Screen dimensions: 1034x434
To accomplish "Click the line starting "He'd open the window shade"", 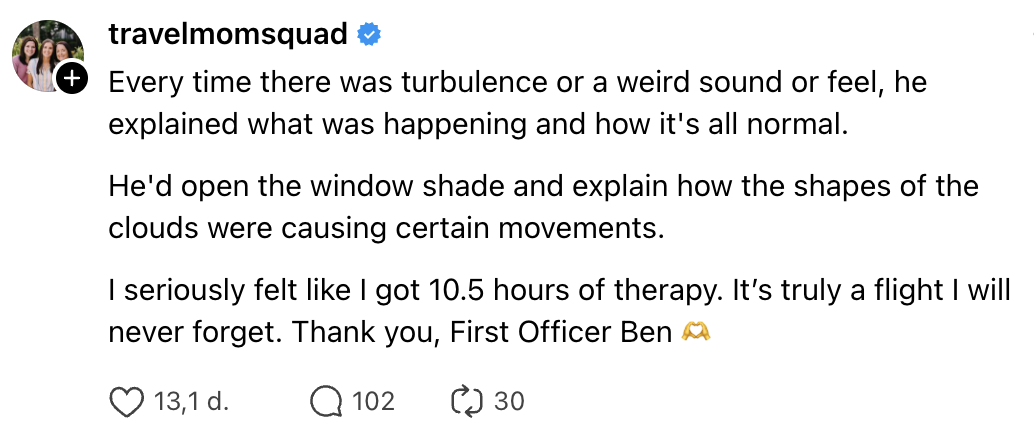I will point(543,187).
